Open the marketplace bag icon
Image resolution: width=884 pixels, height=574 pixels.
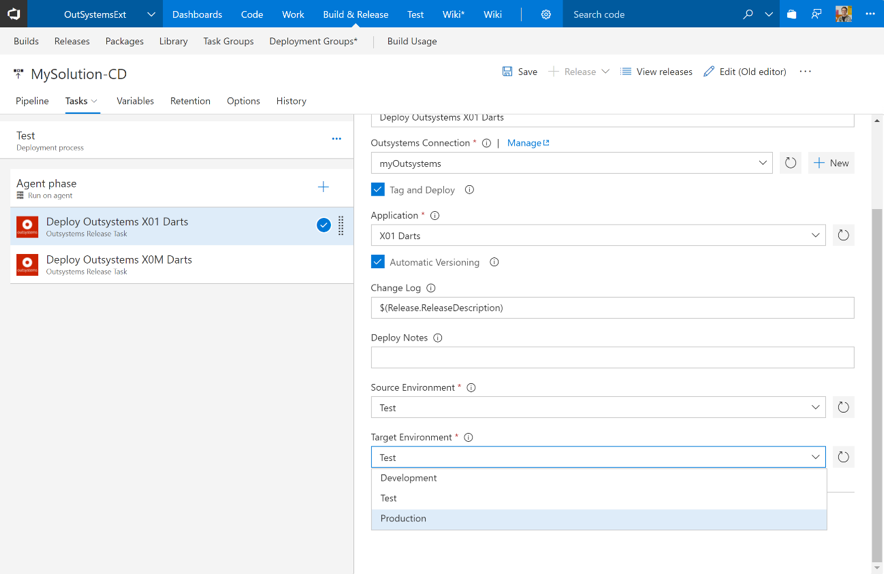(792, 14)
